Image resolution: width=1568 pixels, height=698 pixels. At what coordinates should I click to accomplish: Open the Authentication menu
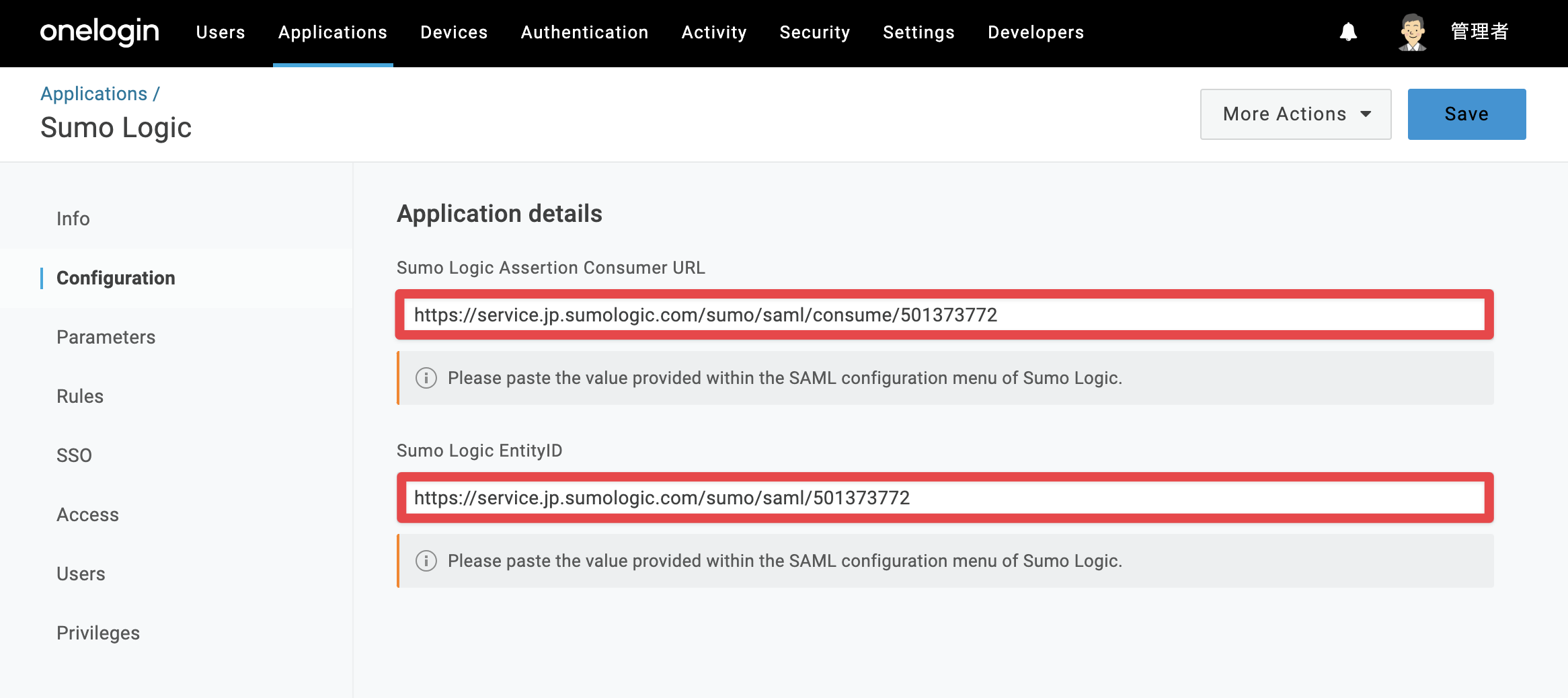(x=584, y=32)
